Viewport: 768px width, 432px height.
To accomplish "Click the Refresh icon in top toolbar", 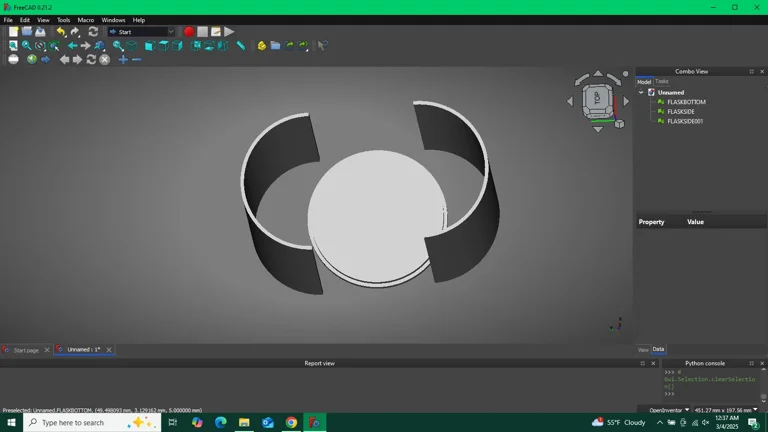I will [93, 32].
